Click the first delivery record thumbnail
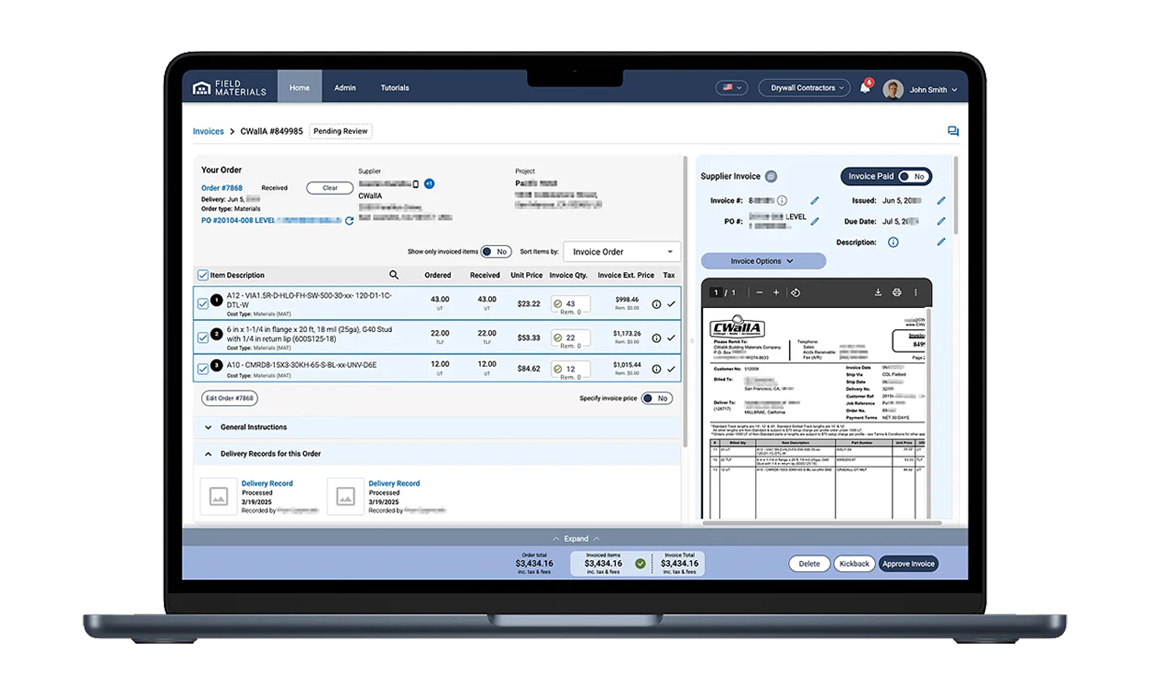The height and width of the screenshot is (695, 1150). (x=219, y=496)
